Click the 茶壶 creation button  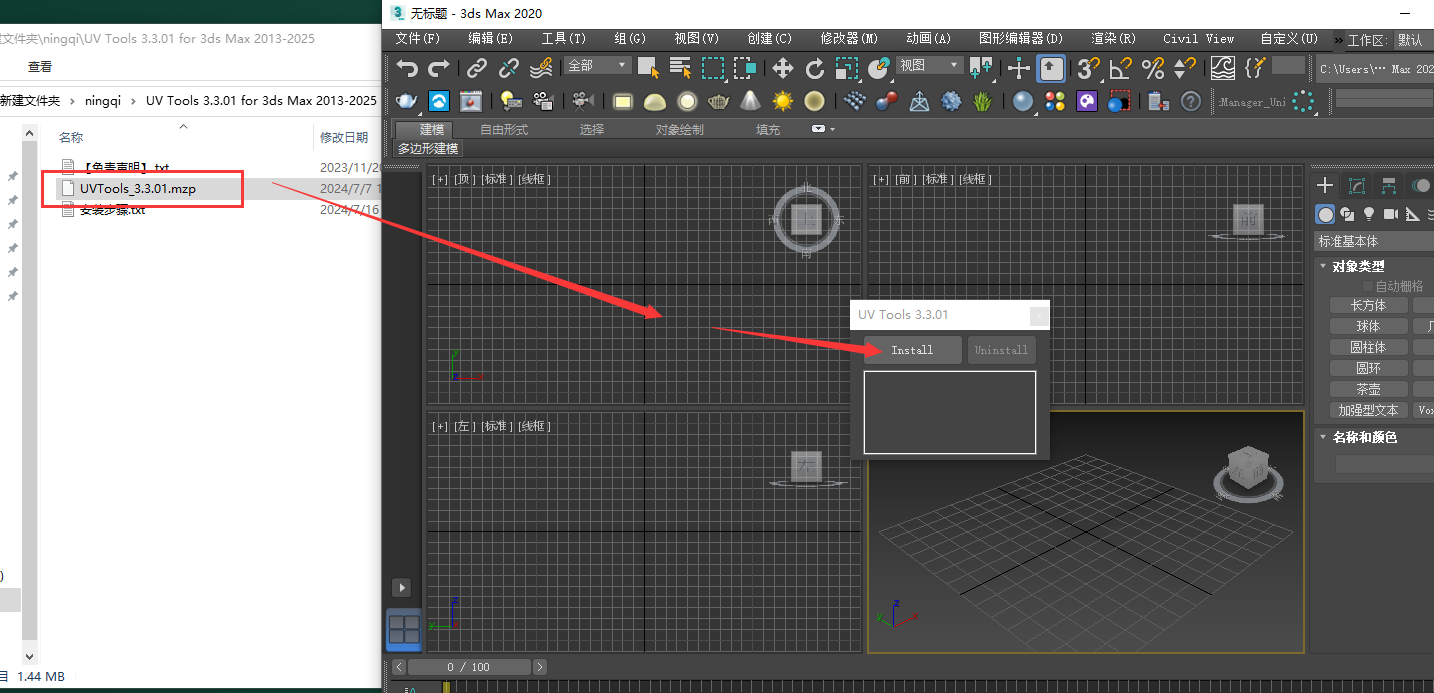pos(1368,388)
